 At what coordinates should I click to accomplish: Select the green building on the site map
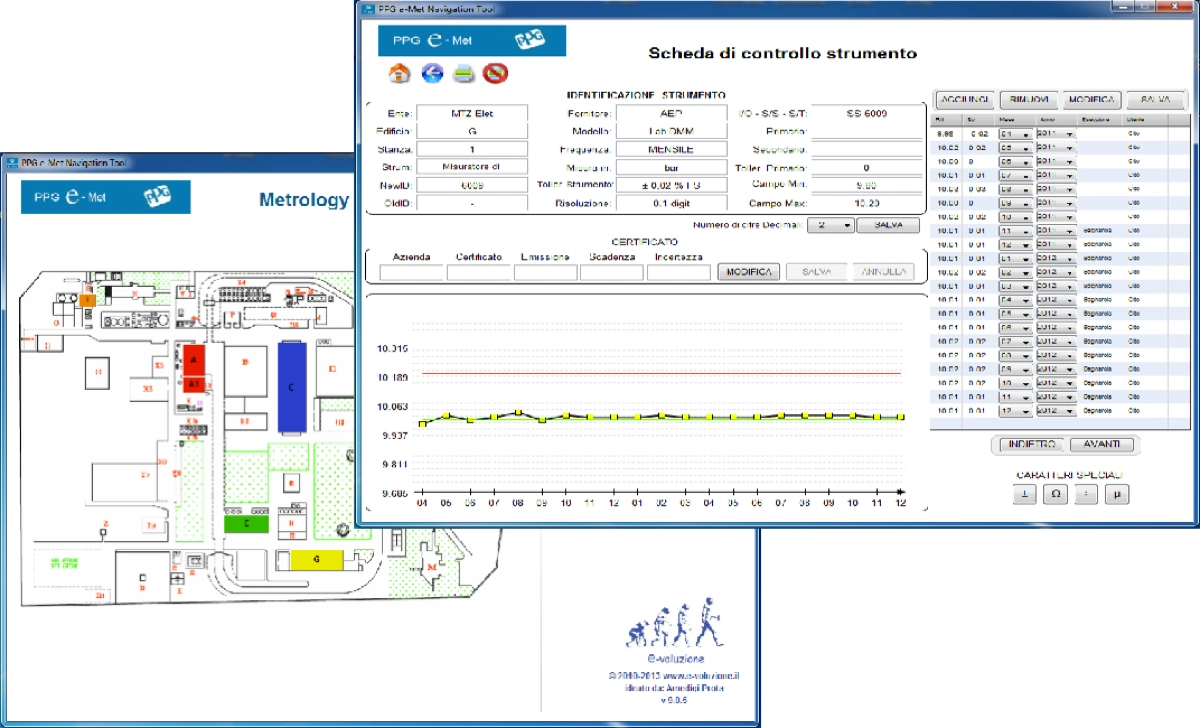click(246, 522)
